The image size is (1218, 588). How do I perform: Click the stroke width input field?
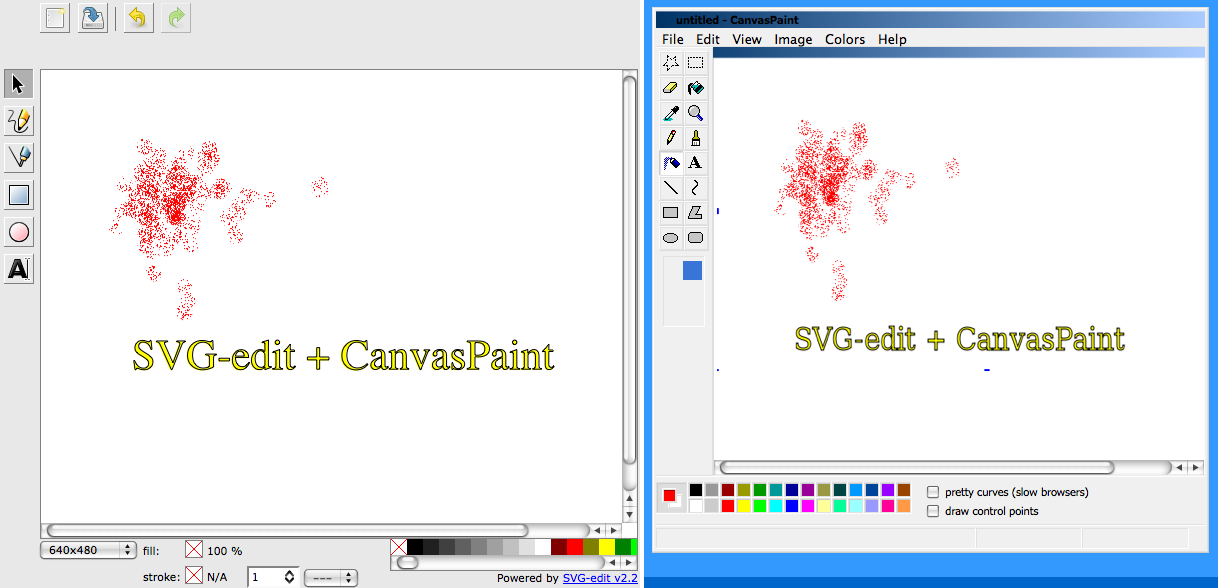(265, 577)
